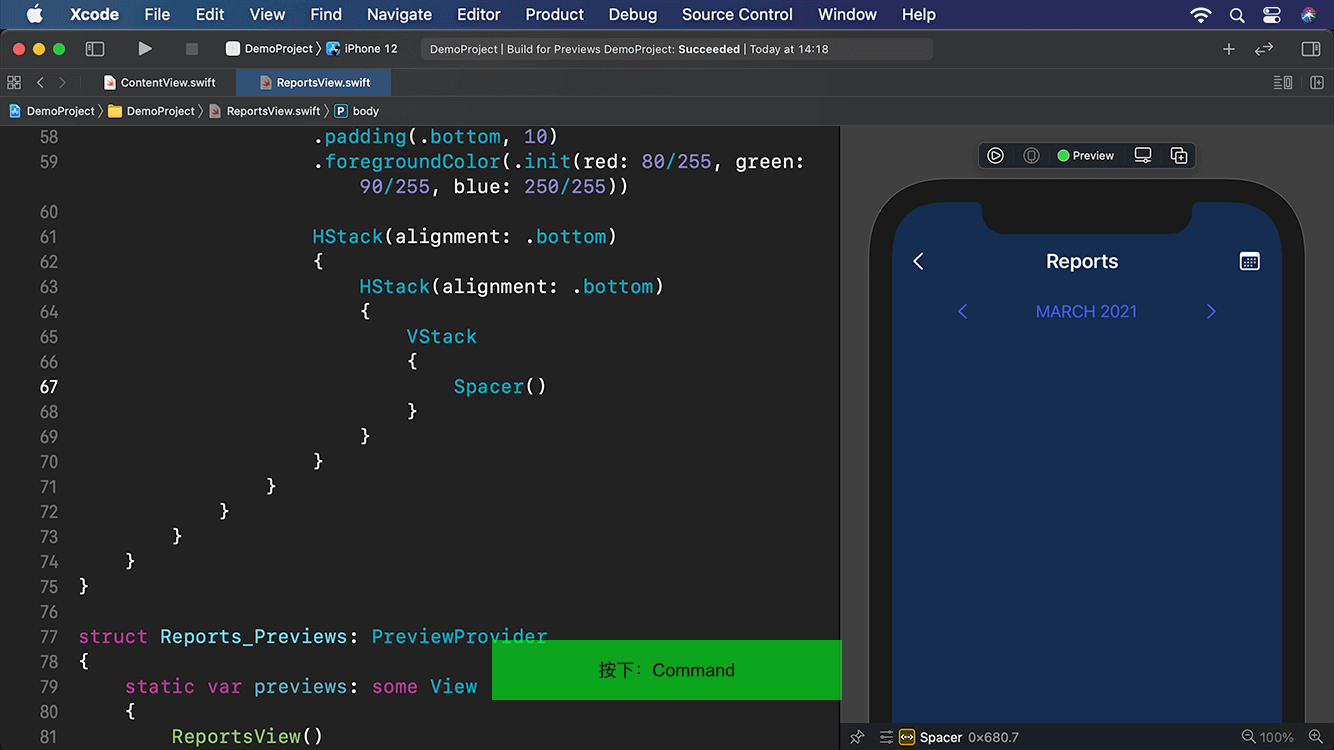Toggle the navigator sidebar
The image size is (1334, 750).
[95, 48]
